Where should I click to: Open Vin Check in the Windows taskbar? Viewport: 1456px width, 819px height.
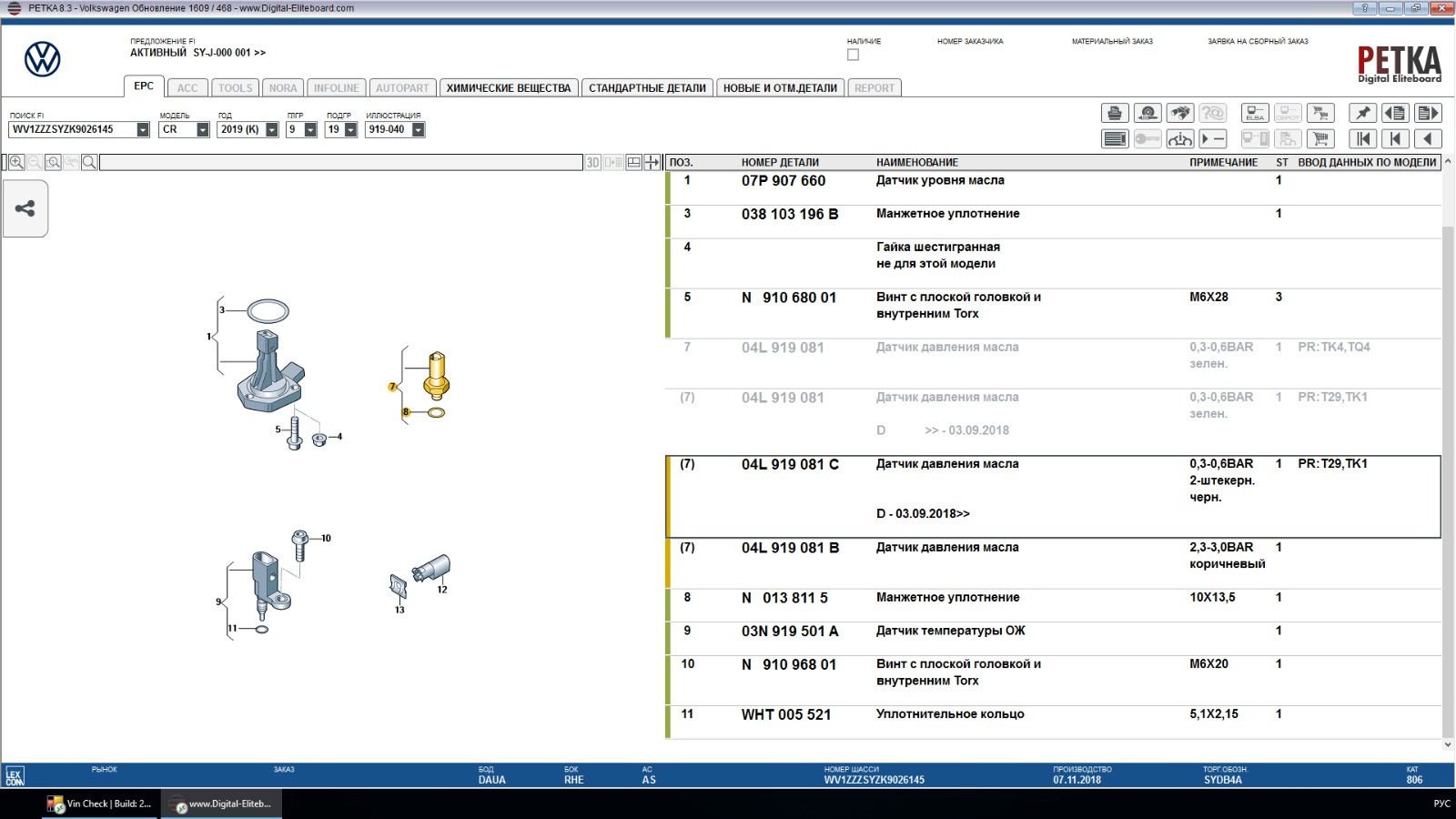(x=100, y=804)
